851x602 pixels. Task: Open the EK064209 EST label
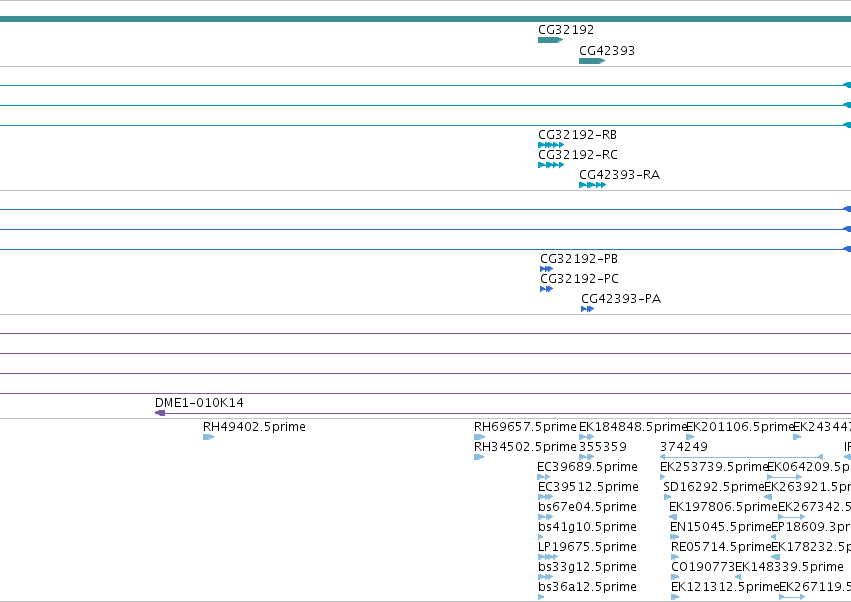click(x=809, y=467)
